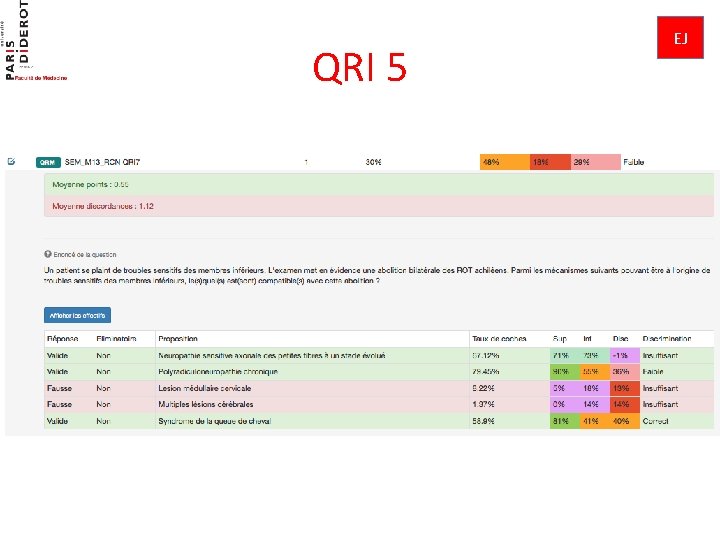The width and height of the screenshot is (720, 540).
Task: Click the Taux de coches column header
Action: point(499,339)
